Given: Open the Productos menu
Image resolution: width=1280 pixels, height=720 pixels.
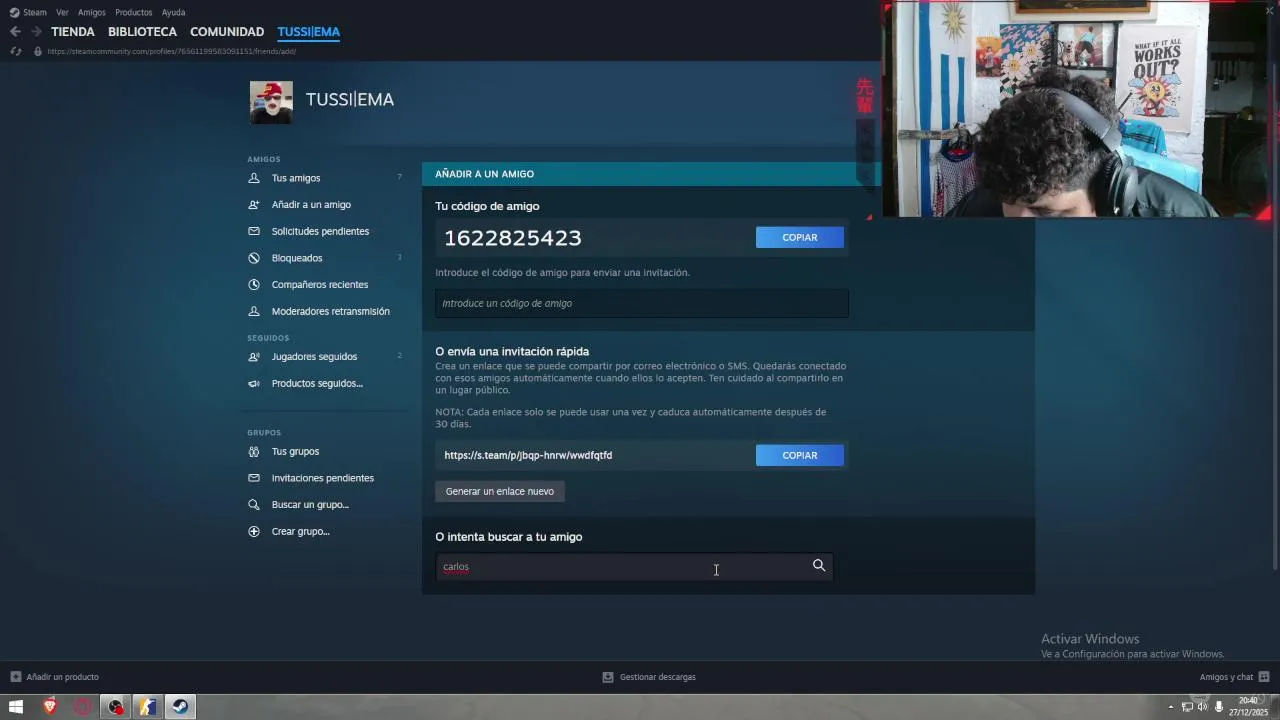Looking at the screenshot, I should [134, 12].
